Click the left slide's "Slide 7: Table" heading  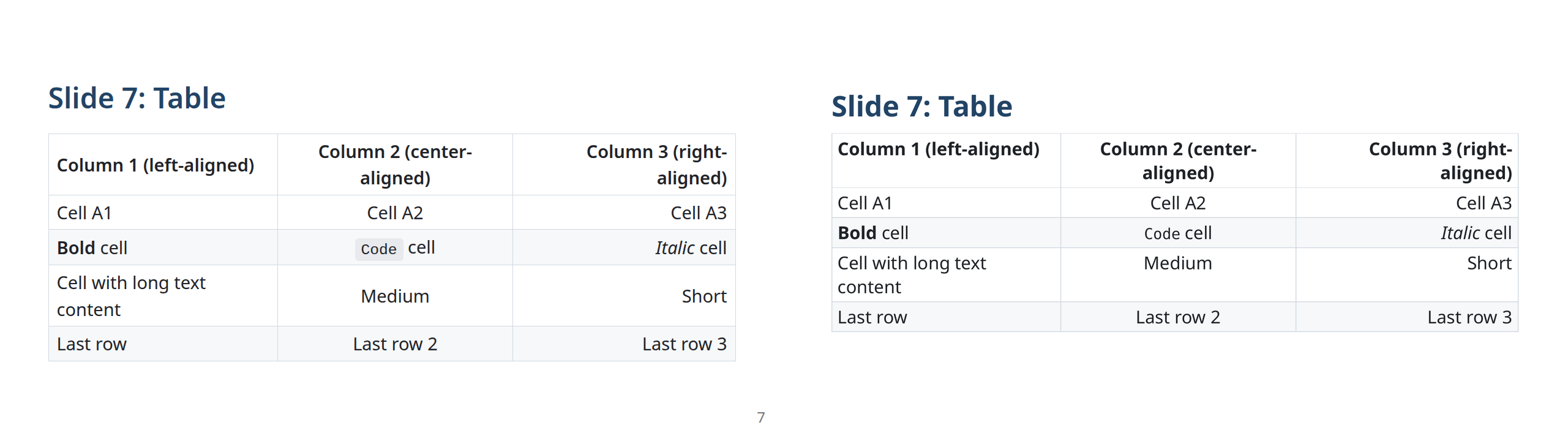[137, 99]
